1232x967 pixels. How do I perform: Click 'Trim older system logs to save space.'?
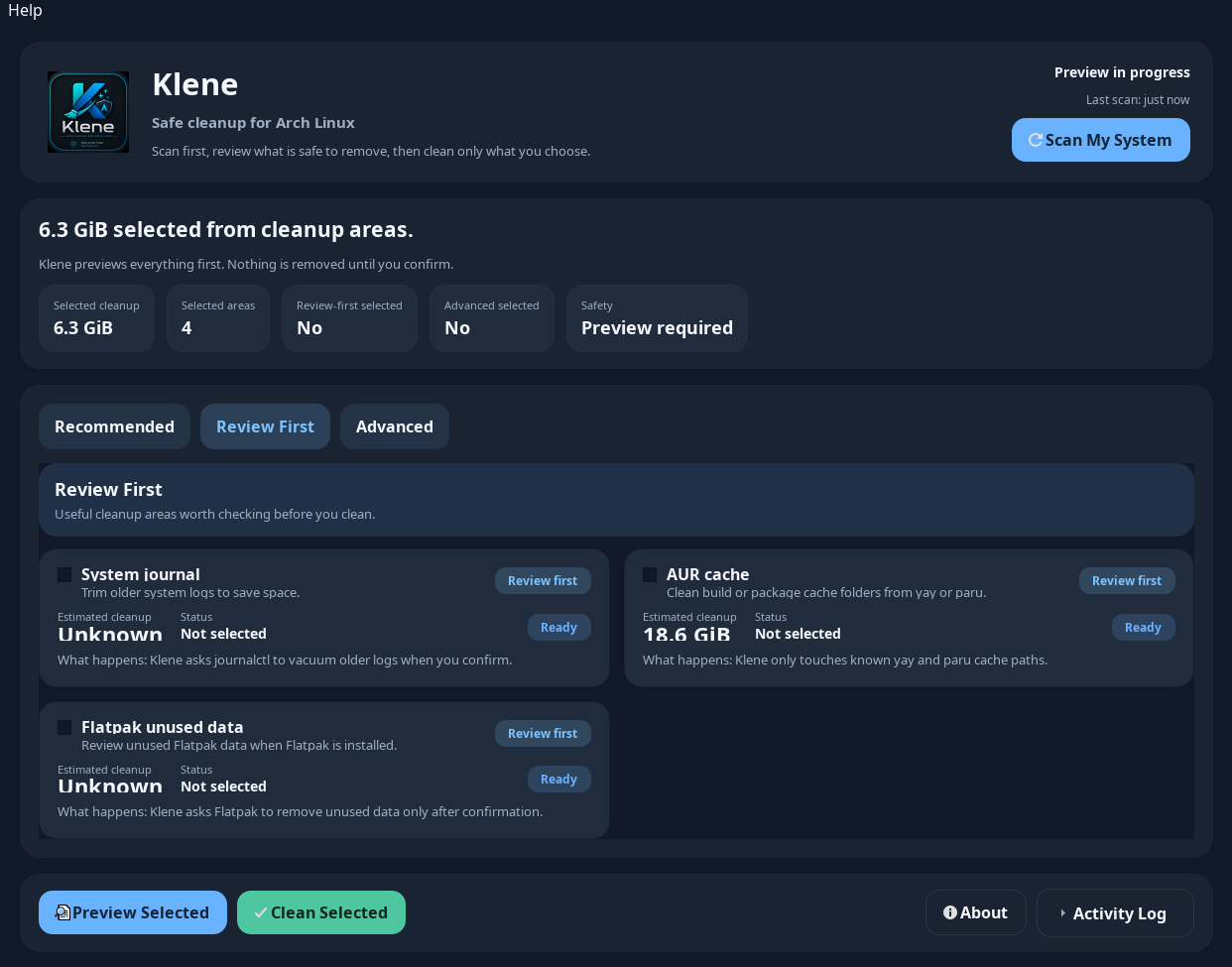190,593
